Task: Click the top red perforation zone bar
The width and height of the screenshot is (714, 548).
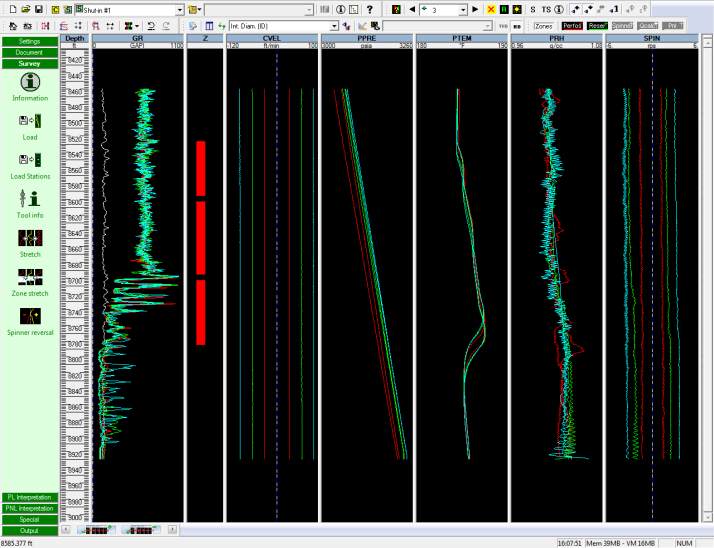Action: coord(201,169)
